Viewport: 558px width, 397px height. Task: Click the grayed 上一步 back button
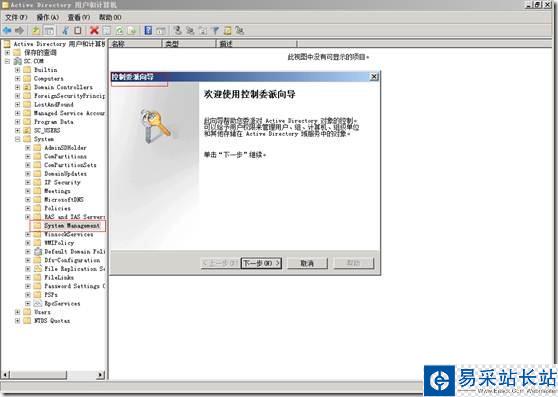[220, 263]
